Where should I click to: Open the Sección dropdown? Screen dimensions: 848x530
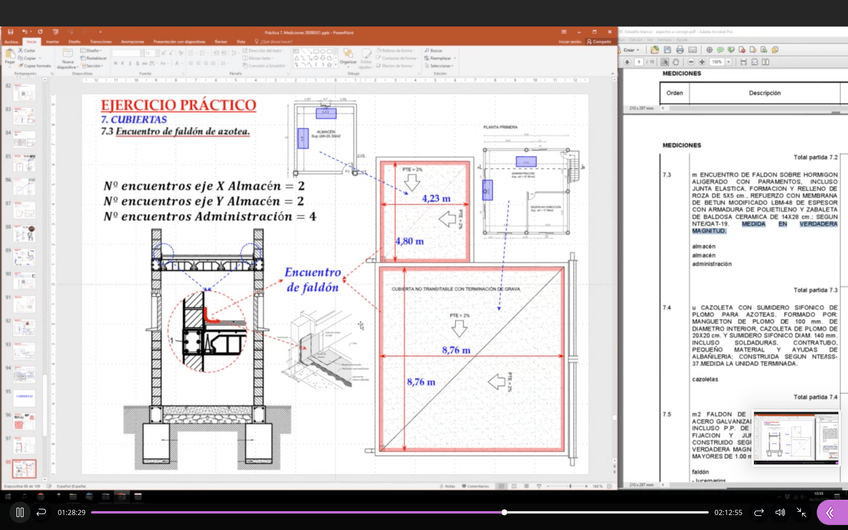tap(92, 65)
